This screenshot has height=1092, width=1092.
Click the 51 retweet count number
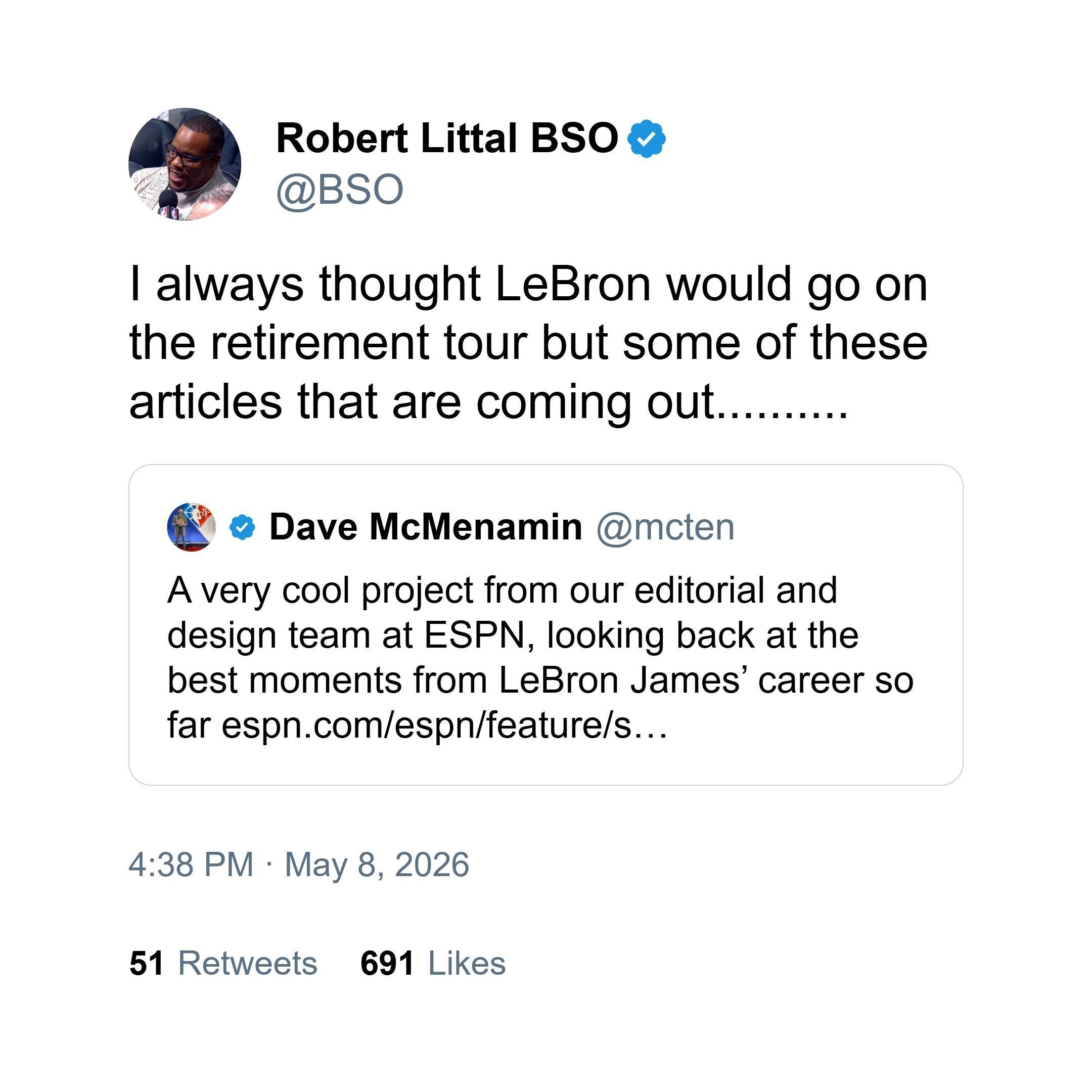147,963
